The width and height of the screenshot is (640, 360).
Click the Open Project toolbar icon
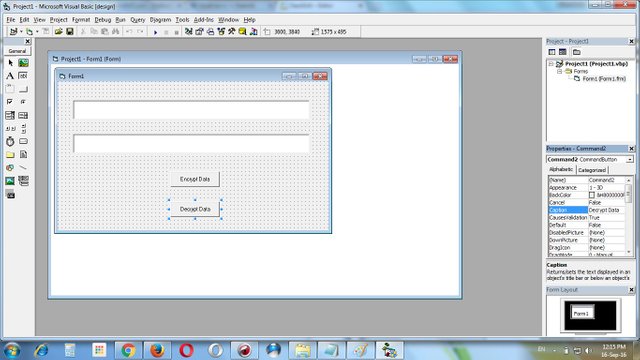coord(58,31)
